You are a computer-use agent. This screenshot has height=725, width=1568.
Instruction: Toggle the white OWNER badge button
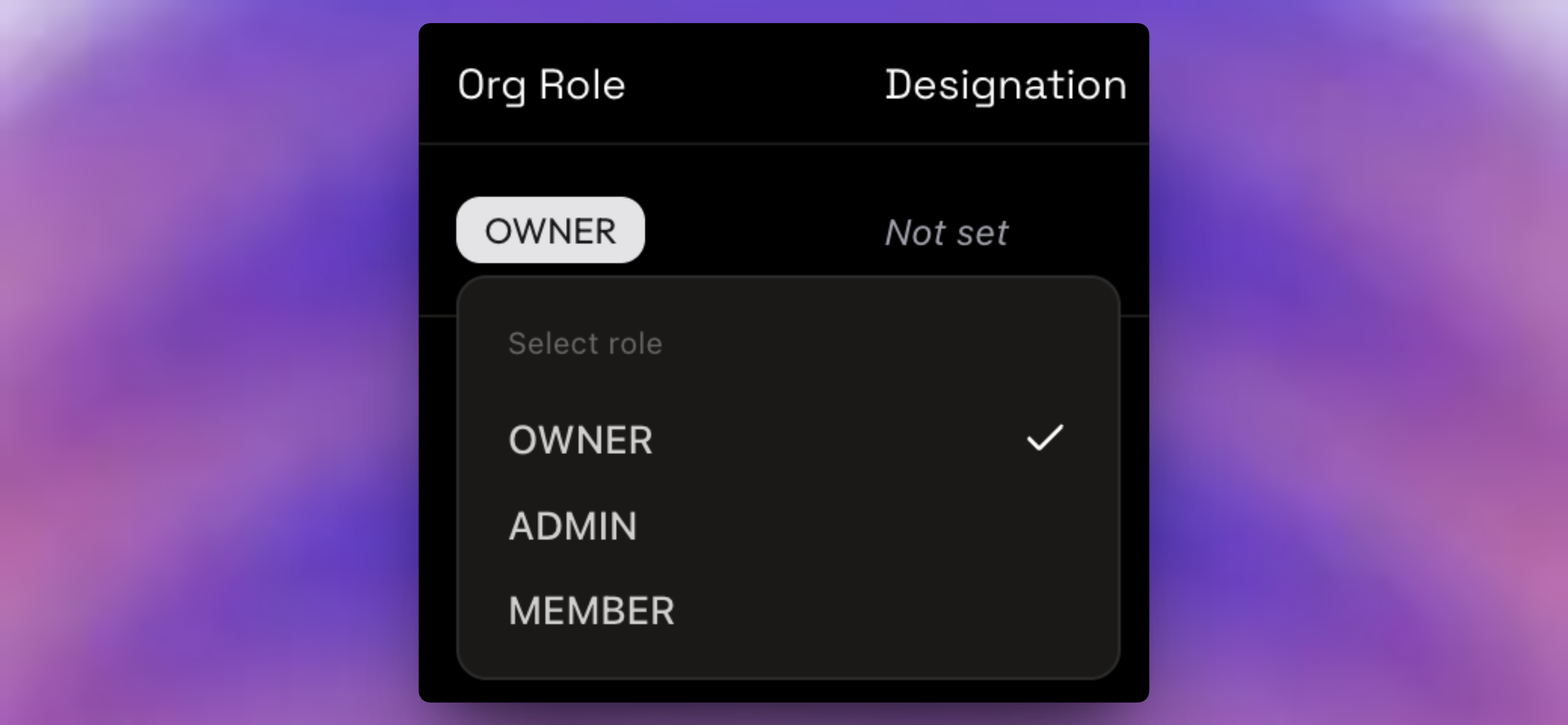pyautogui.click(x=550, y=230)
